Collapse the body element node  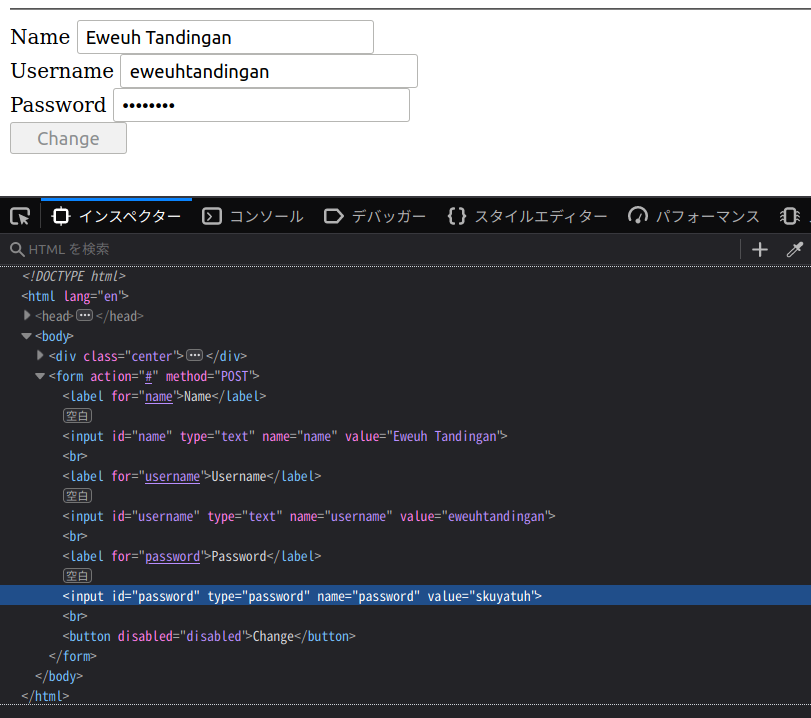coord(27,336)
